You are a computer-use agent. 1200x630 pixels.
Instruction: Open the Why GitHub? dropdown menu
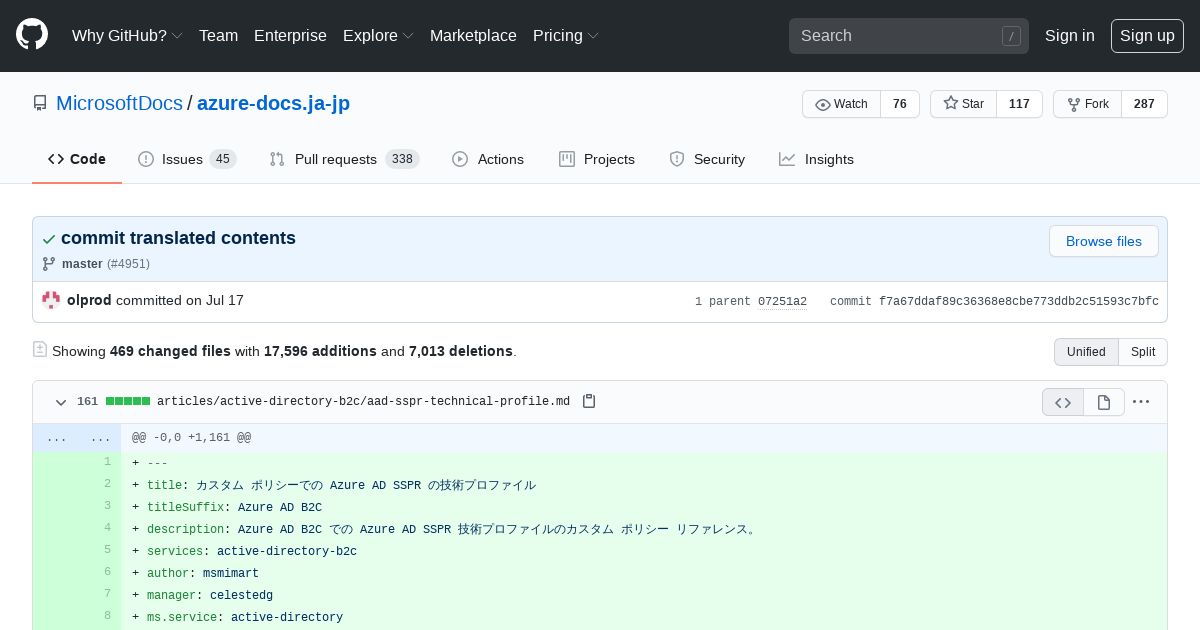pos(127,35)
